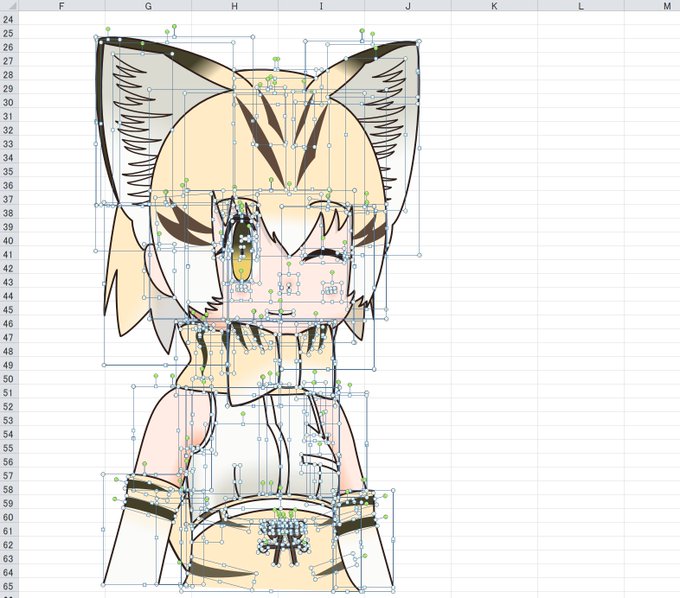Select row 43 header
The height and width of the screenshot is (598, 680).
(9, 283)
